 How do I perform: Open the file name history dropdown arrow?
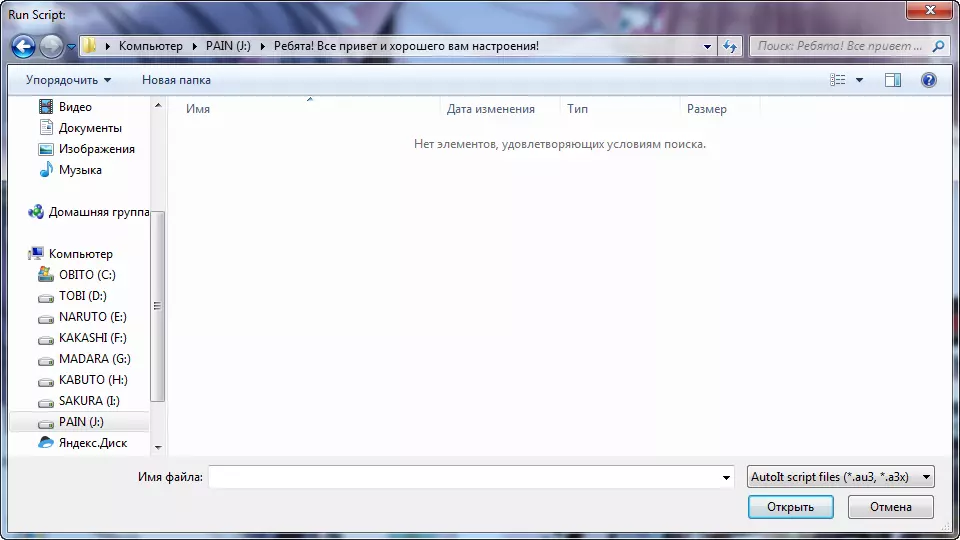pos(726,477)
